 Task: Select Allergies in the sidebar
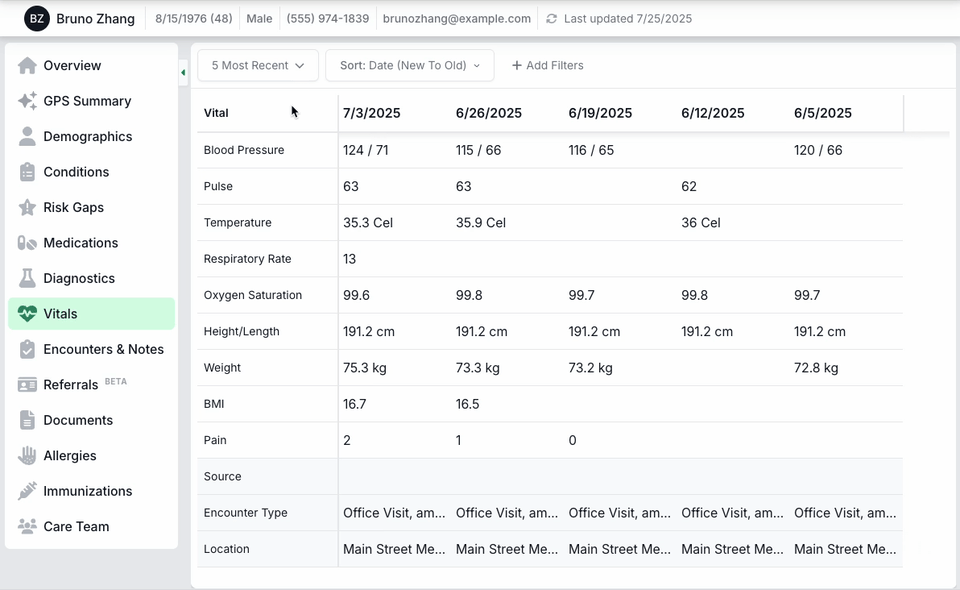[x=91, y=456]
